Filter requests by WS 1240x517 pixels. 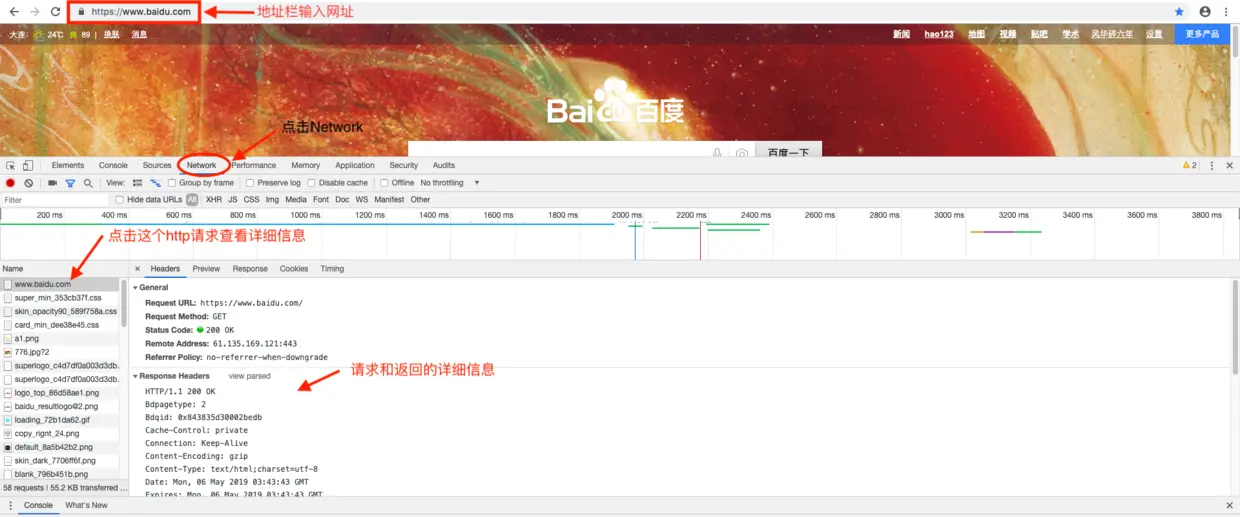(x=362, y=199)
